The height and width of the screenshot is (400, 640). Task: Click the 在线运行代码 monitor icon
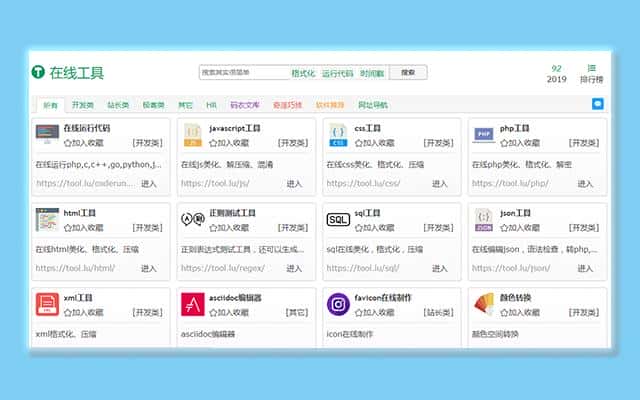tap(47, 133)
